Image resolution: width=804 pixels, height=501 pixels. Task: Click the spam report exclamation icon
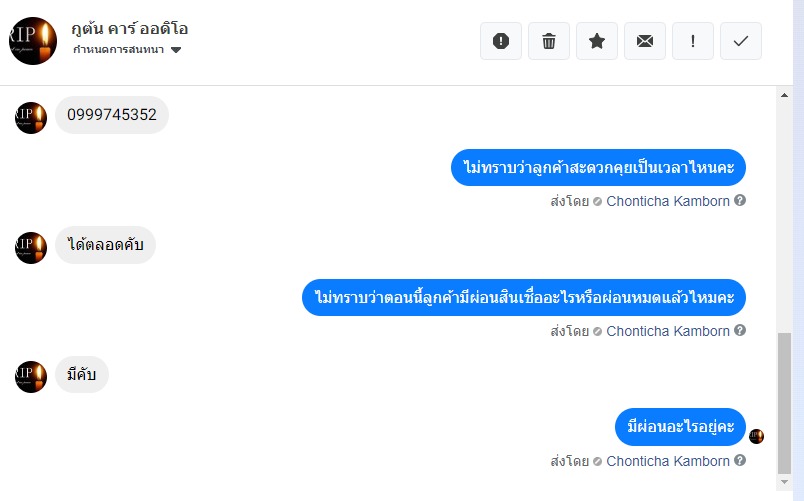[x=501, y=41]
